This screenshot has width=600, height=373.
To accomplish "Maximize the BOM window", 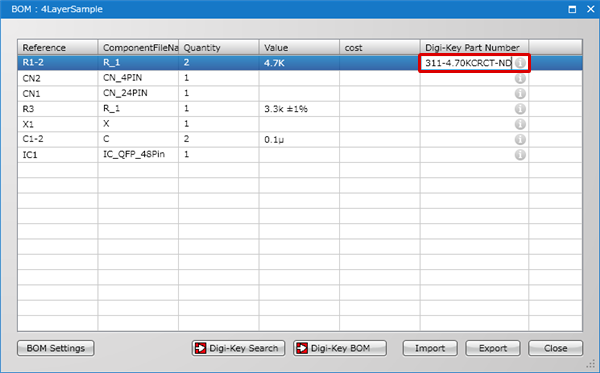I will point(572,9).
